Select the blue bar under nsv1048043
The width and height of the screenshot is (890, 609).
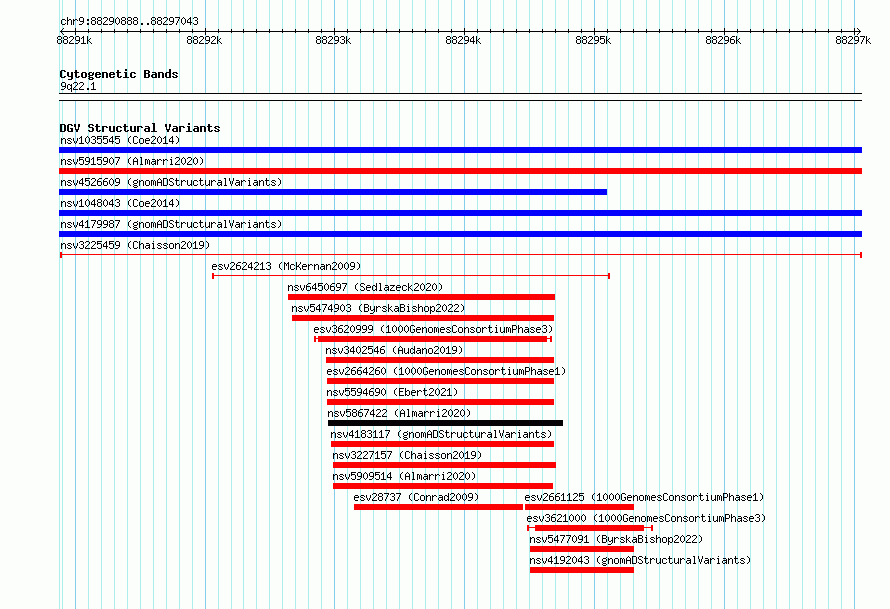tap(460, 213)
